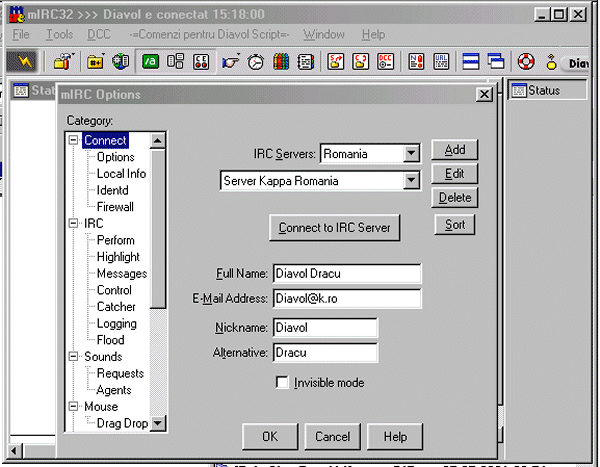Click the Full Name input field

347,273
